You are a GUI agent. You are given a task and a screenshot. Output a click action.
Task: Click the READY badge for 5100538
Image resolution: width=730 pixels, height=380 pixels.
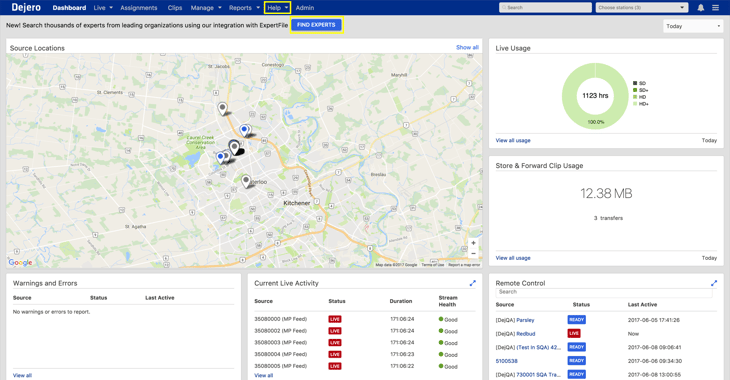576,360
